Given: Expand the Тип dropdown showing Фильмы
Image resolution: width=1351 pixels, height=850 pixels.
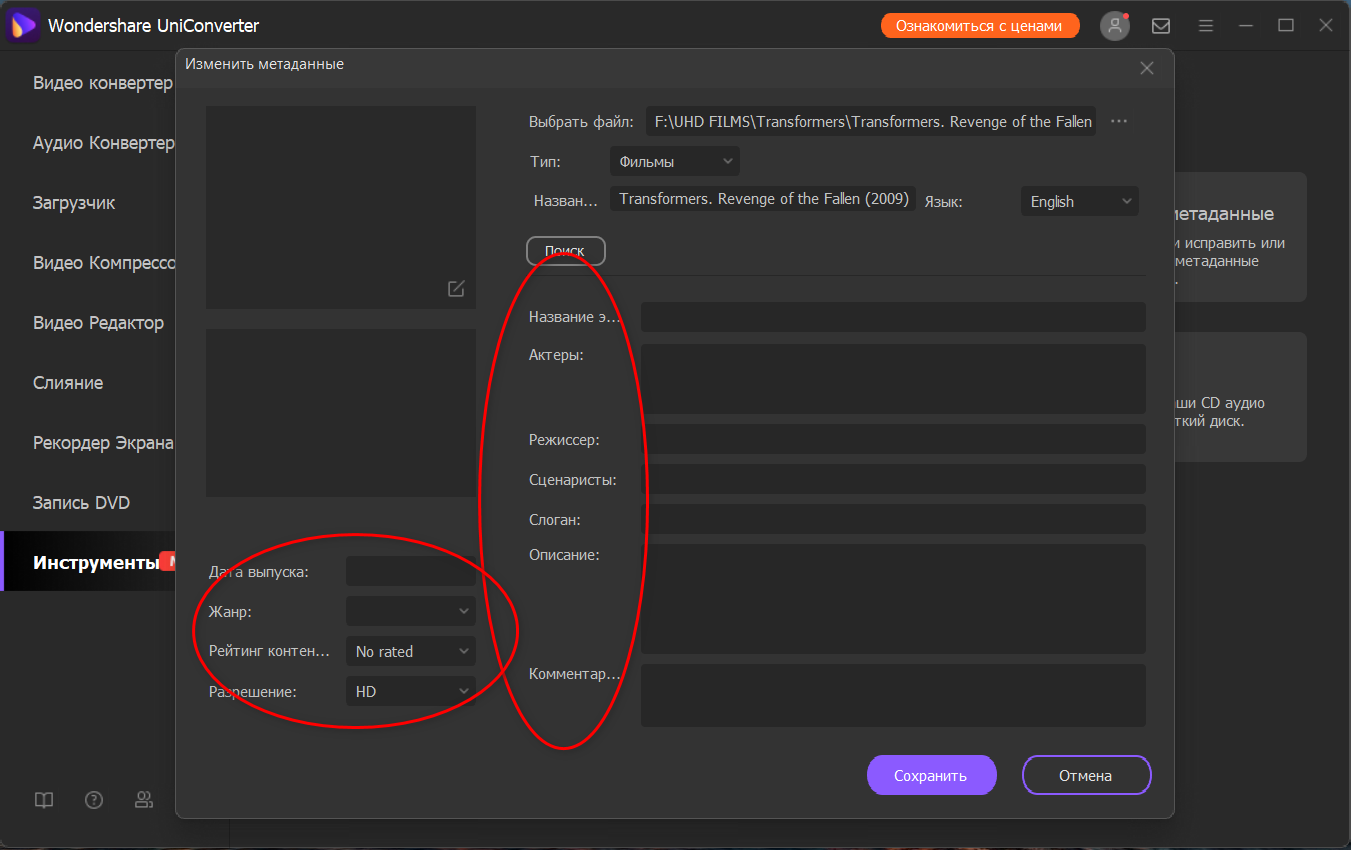Looking at the screenshot, I should coord(674,161).
